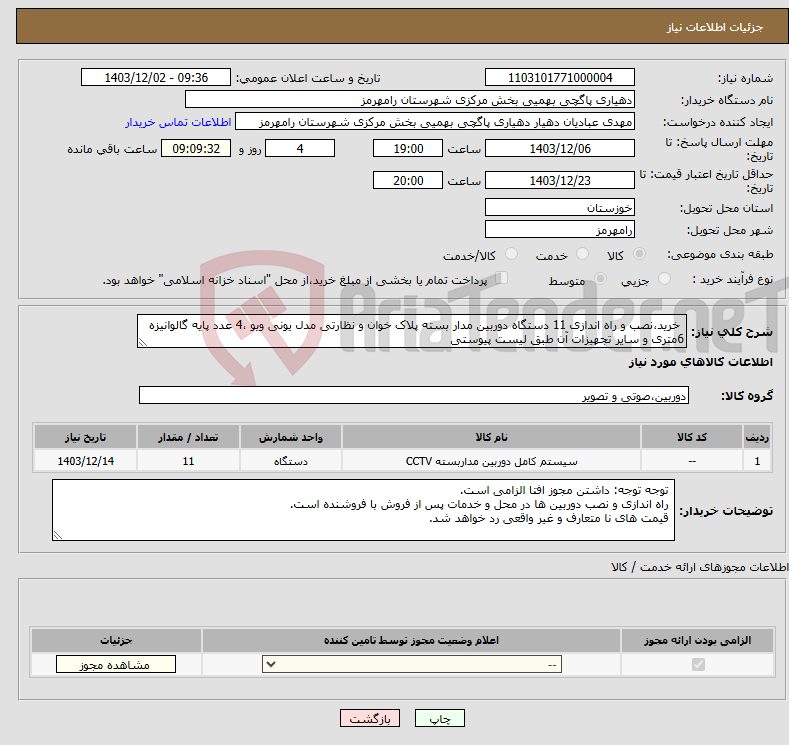The width and height of the screenshot is (789, 745).
Task: Click the unit cell دستگاه
Action: click(291, 461)
